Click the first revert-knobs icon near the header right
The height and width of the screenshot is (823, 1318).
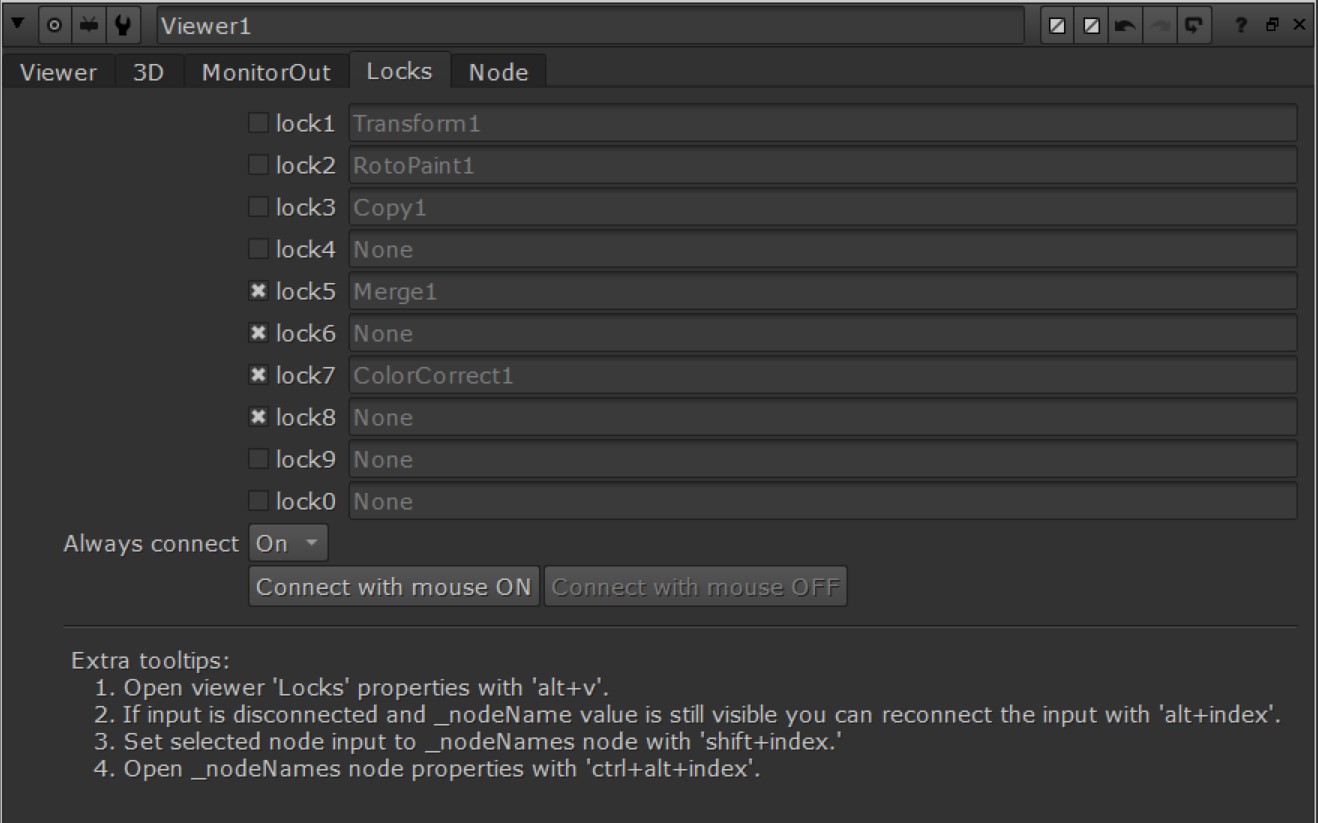pos(1058,25)
